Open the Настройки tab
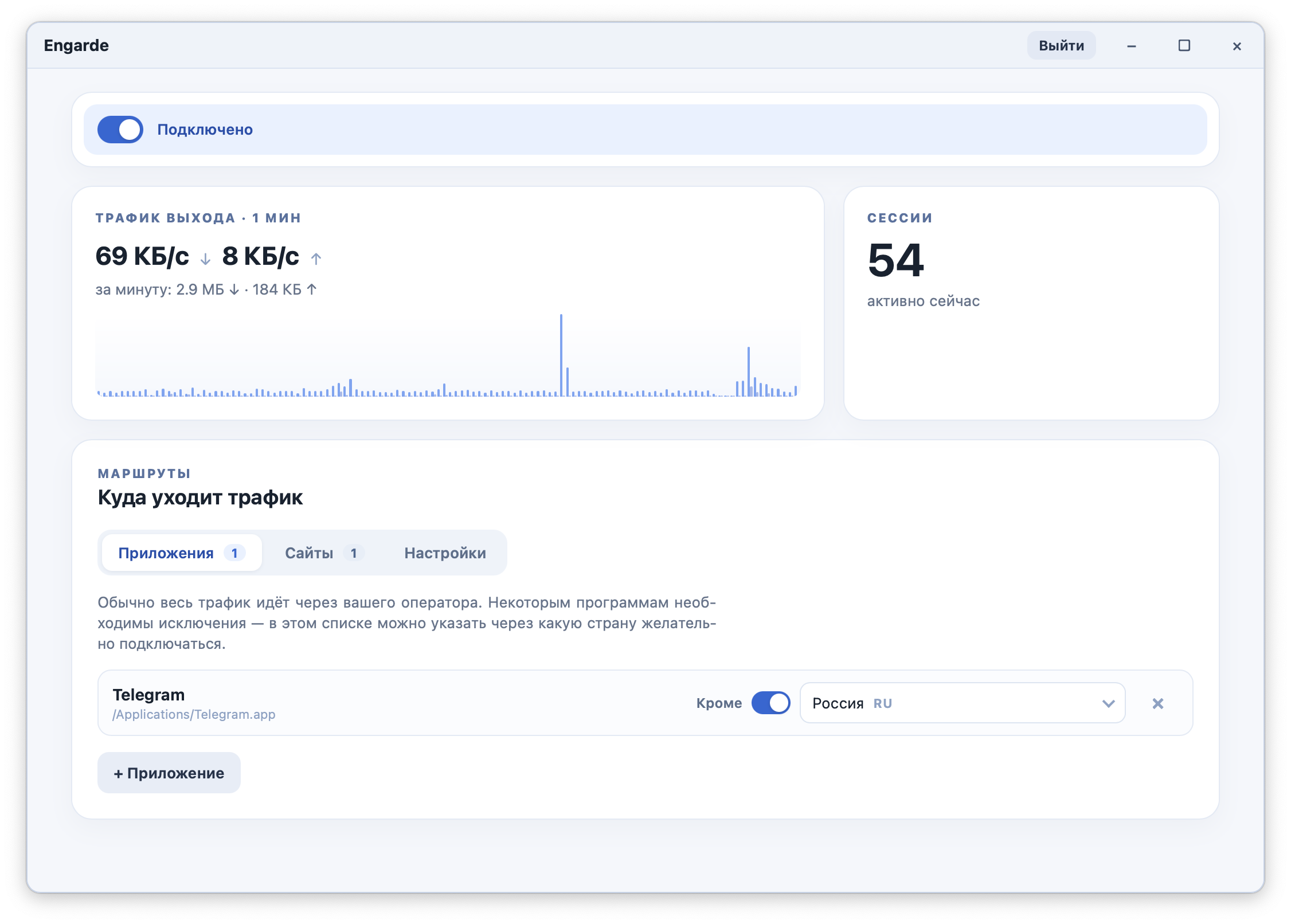 coord(445,553)
